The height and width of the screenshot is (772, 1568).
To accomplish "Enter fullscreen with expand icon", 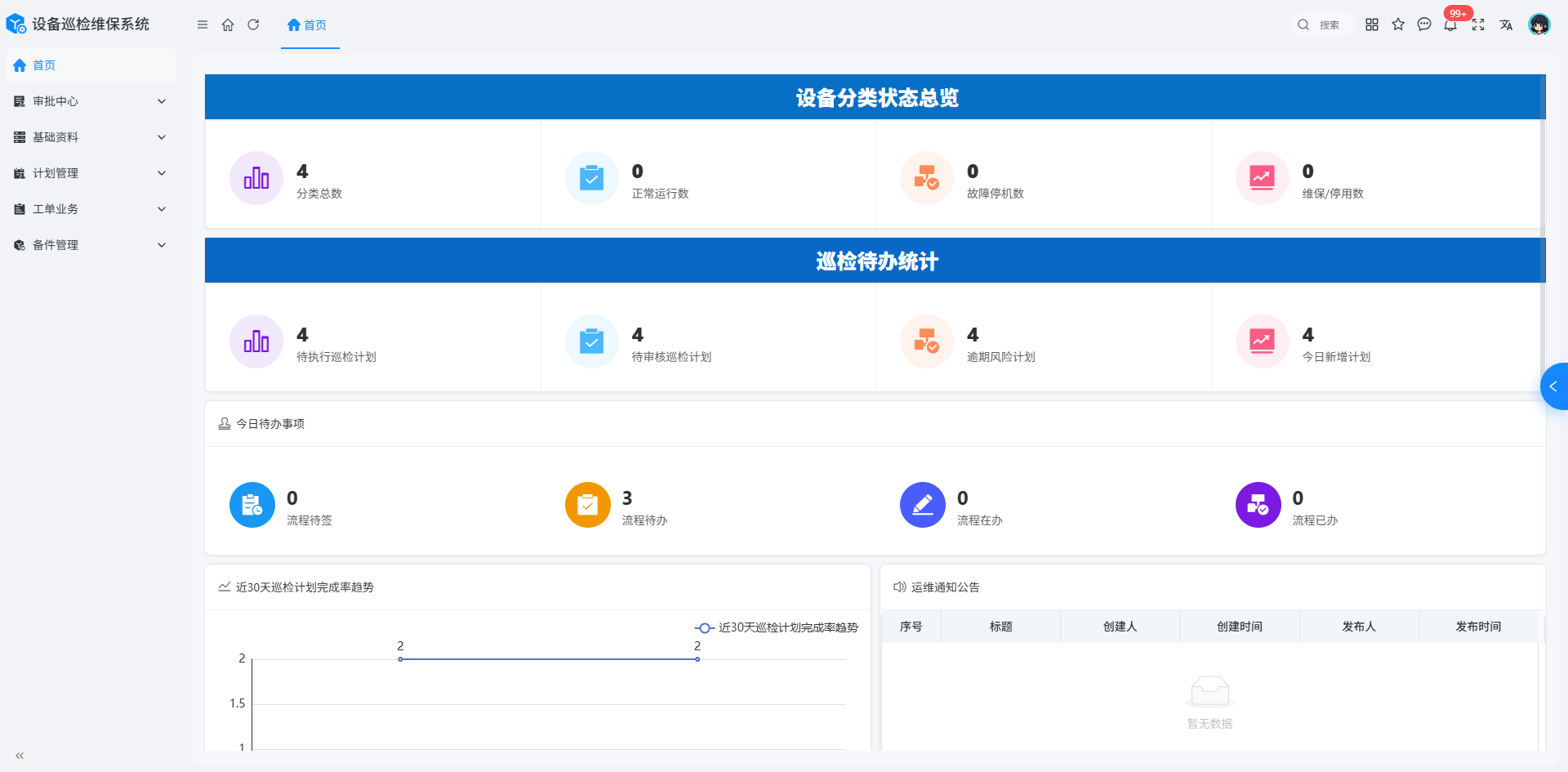I will 1478,25.
